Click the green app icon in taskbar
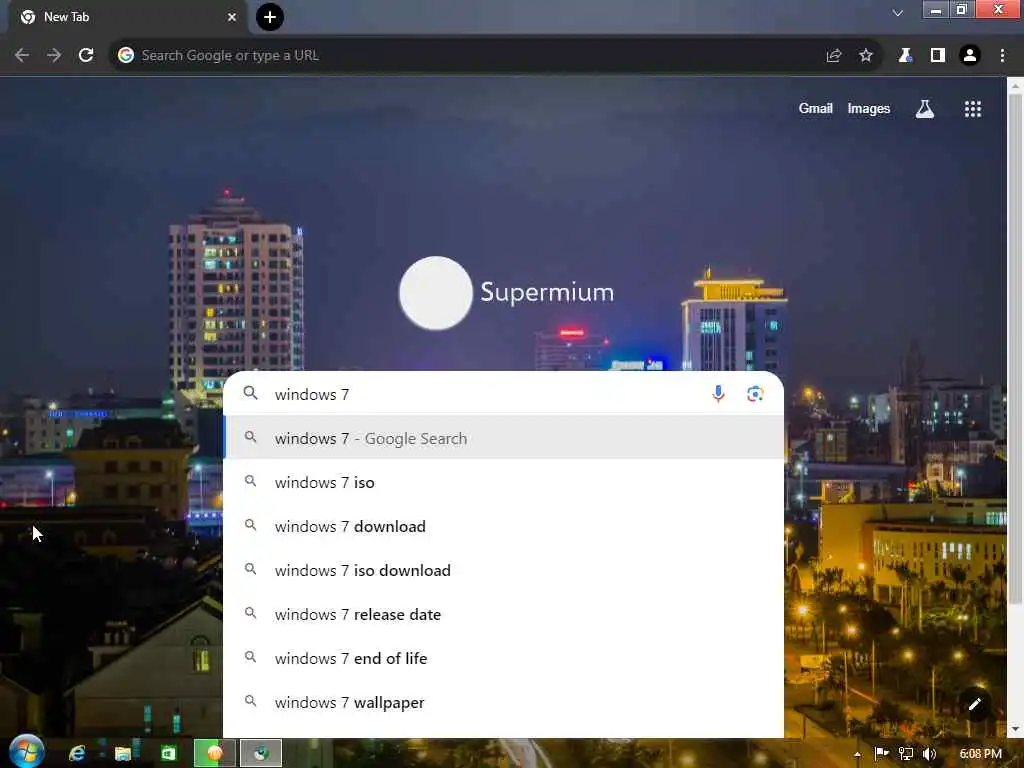Viewport: 1024px width, 768px height. (168, 754)
